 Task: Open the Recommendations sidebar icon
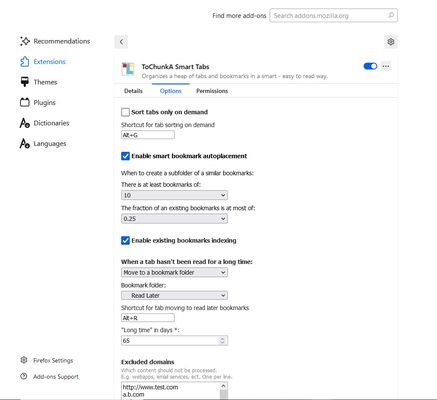click(x=25, y=41)
